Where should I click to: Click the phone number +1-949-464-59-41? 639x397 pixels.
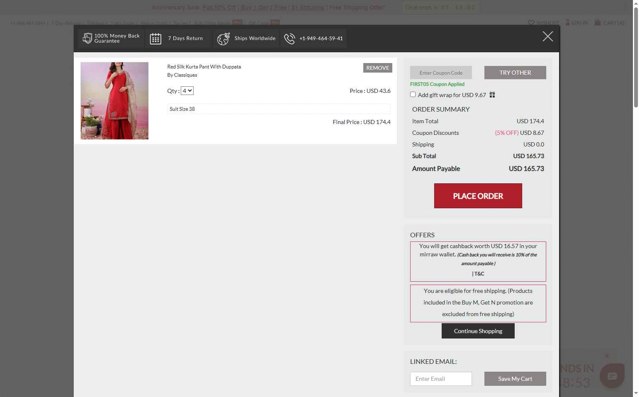click(x=321, y=38)
